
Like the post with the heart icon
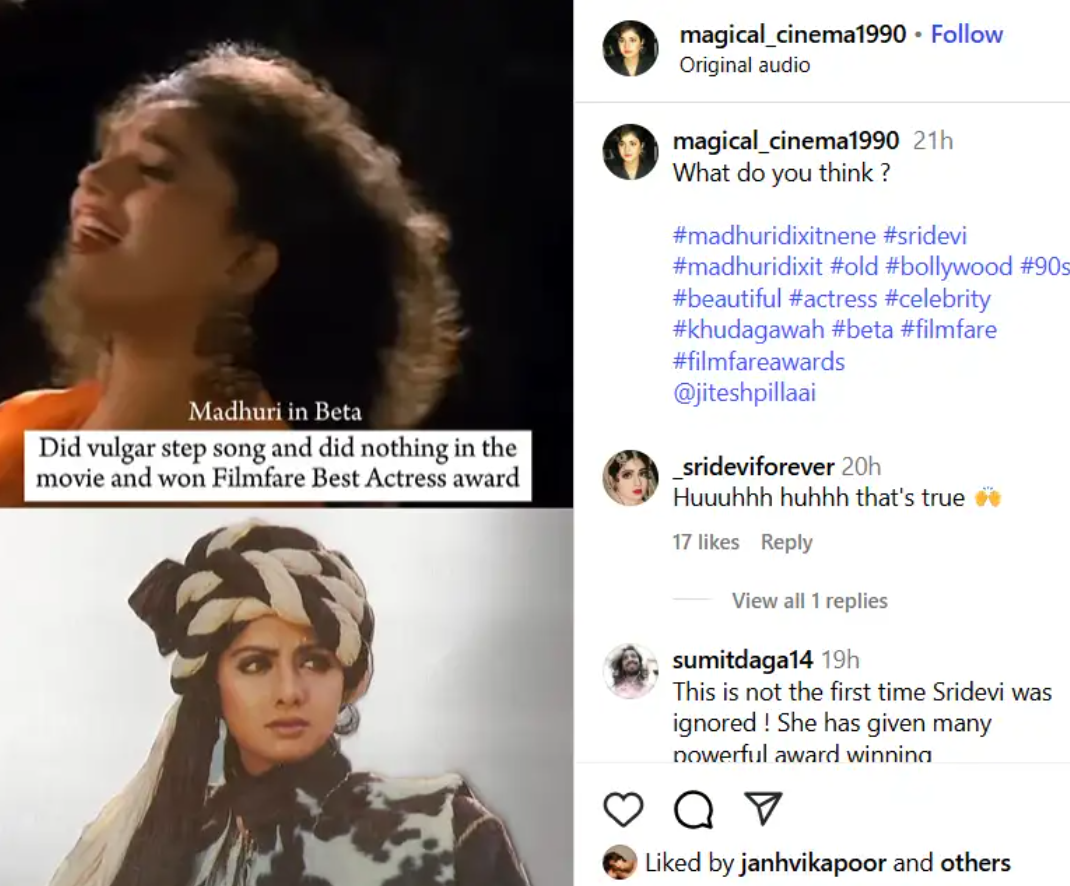tap(624, 809)
